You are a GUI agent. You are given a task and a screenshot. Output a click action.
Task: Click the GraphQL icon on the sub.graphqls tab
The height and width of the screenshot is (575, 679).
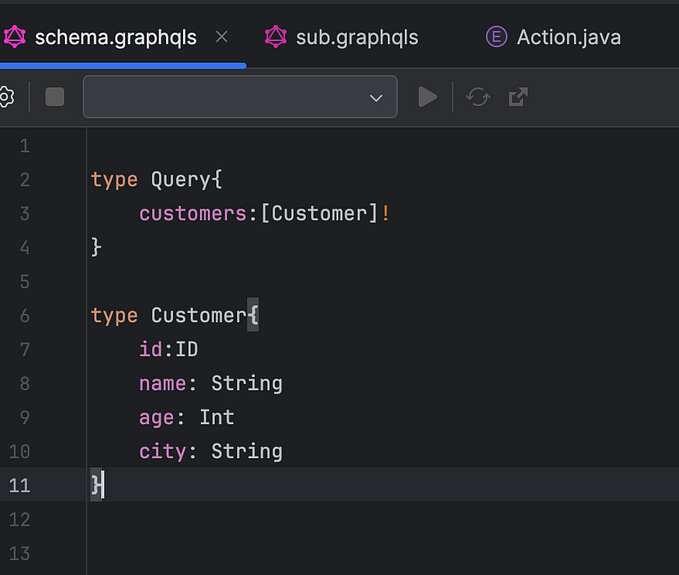276,37
